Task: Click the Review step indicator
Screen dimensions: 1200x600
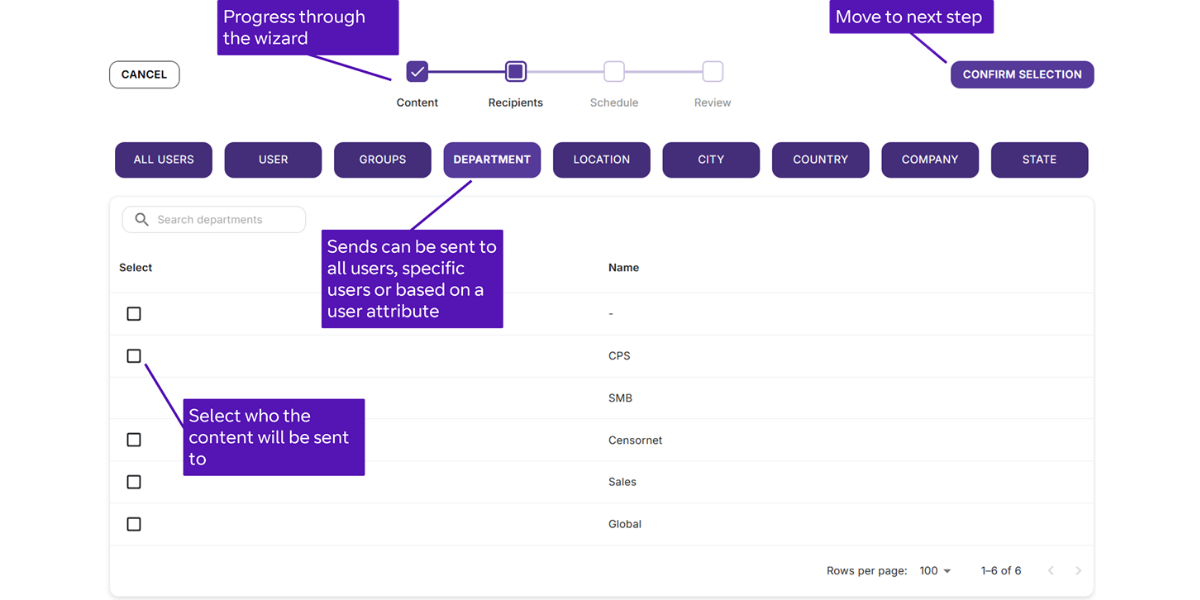Action: (711, 71)
